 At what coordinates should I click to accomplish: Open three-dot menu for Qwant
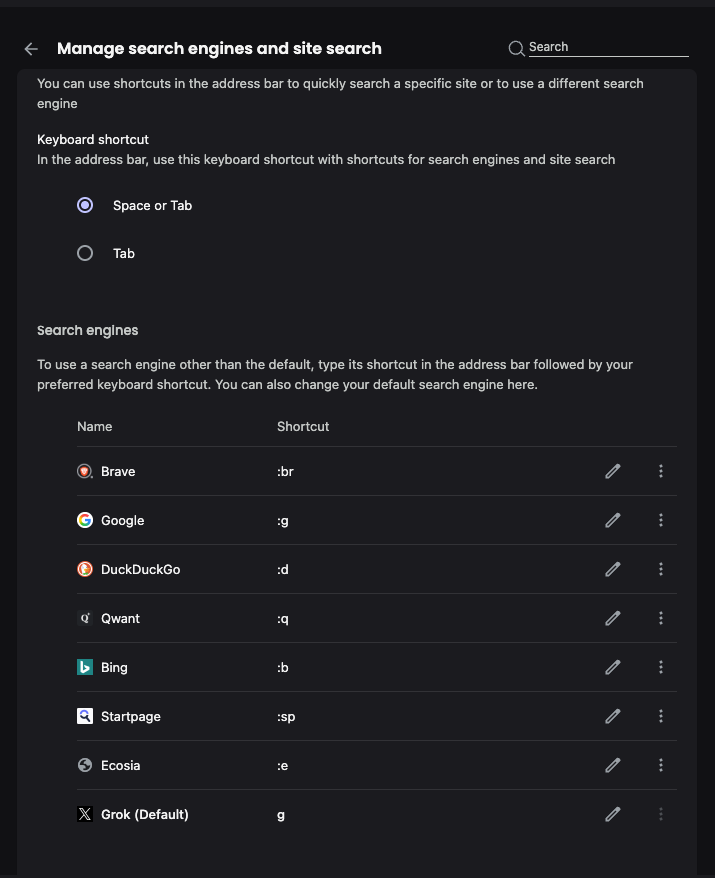[661, 618]
